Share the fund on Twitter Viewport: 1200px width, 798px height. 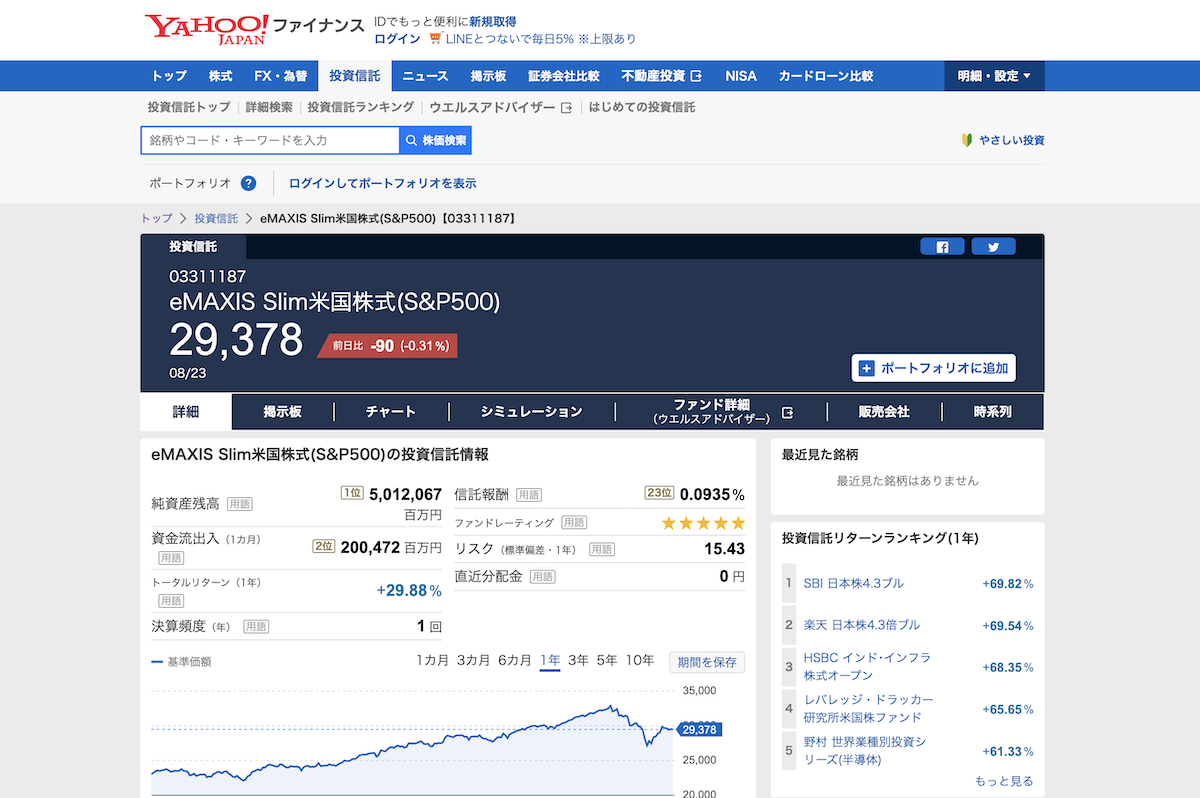coord(993,247)
